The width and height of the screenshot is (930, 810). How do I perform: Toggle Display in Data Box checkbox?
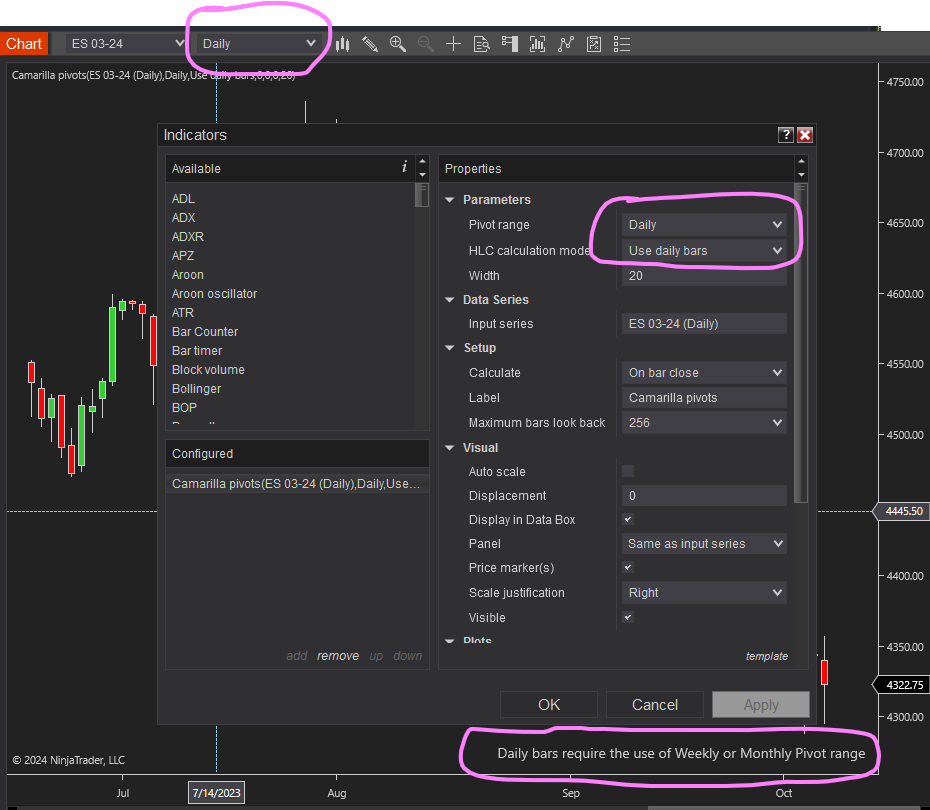click(628, 519)
